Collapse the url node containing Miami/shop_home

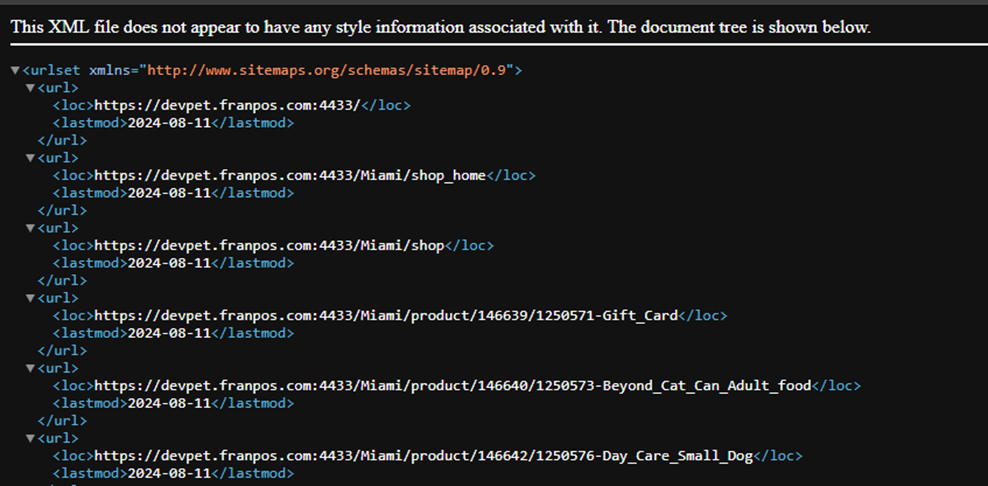(x=30, y=158)
